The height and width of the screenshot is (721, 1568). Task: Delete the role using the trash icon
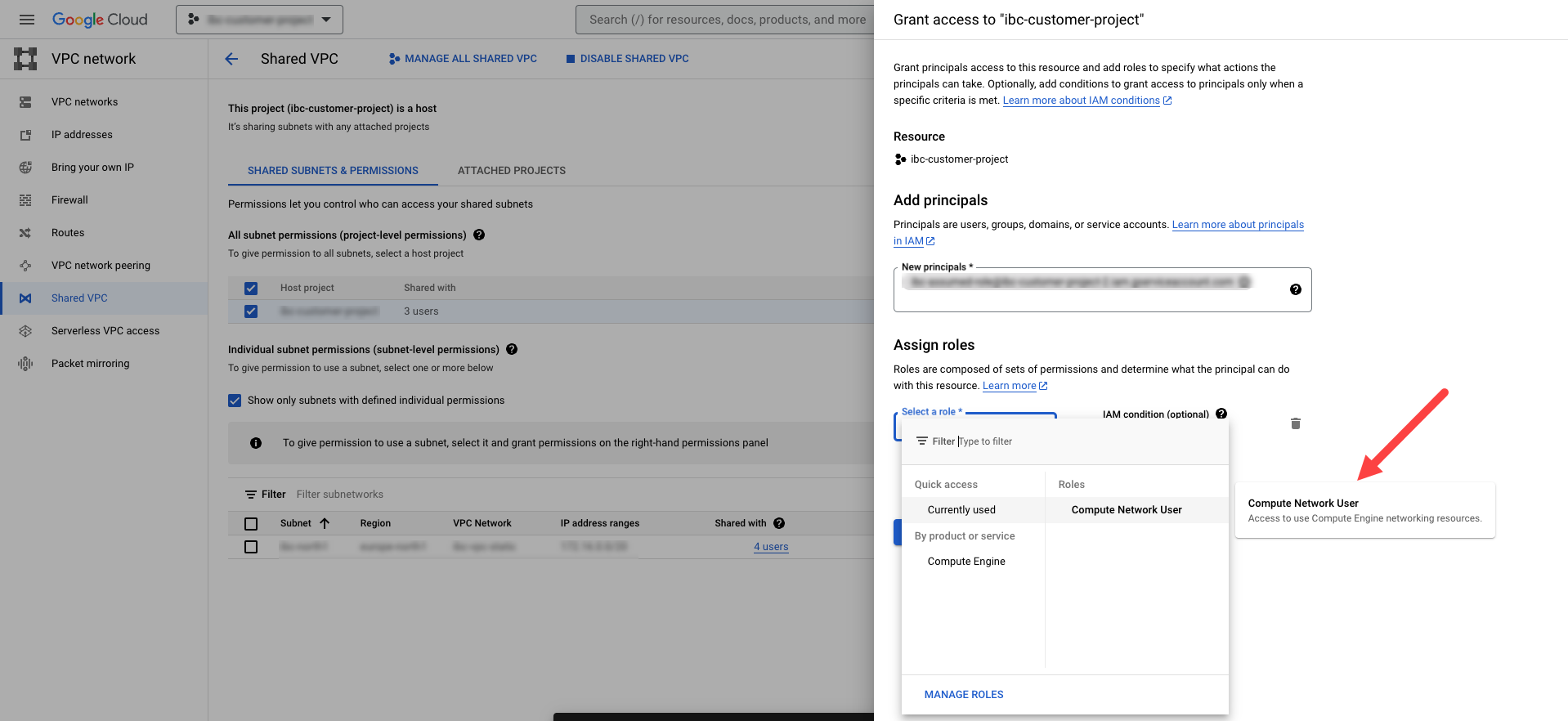click(1295, 423)
